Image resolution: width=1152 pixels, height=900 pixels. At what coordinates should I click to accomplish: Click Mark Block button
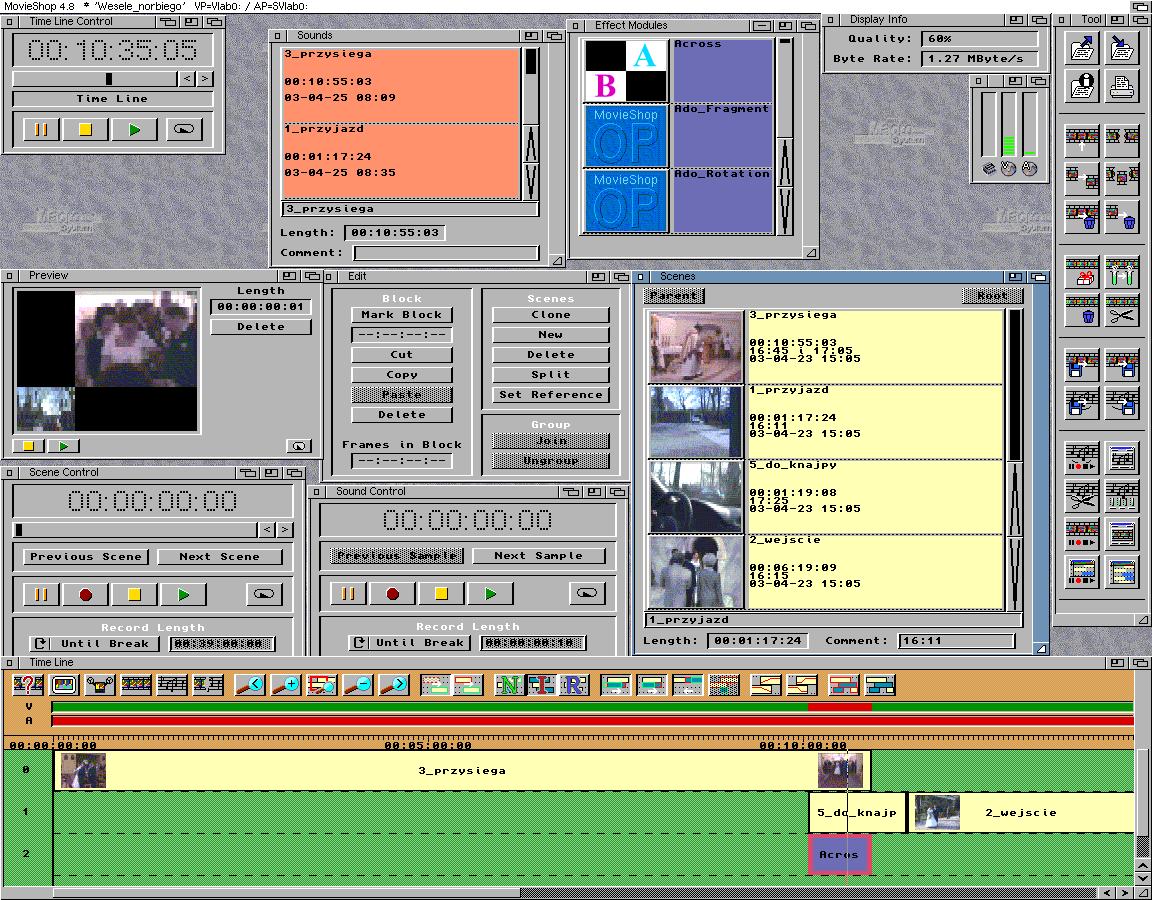point(401,314)
